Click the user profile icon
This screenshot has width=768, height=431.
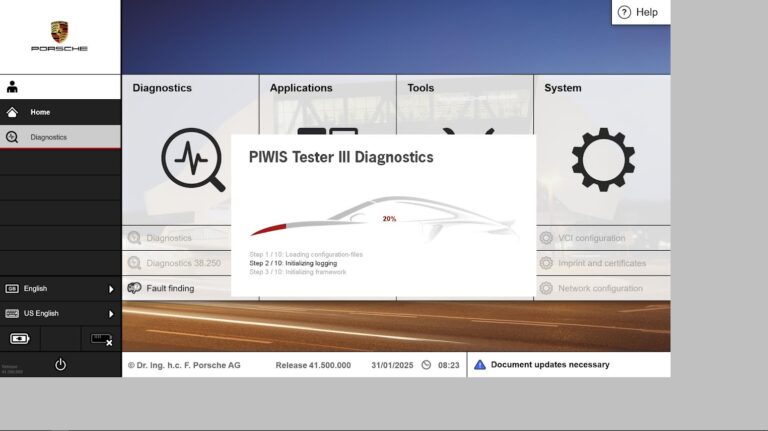pyautogui.click(x=12, y=87)
